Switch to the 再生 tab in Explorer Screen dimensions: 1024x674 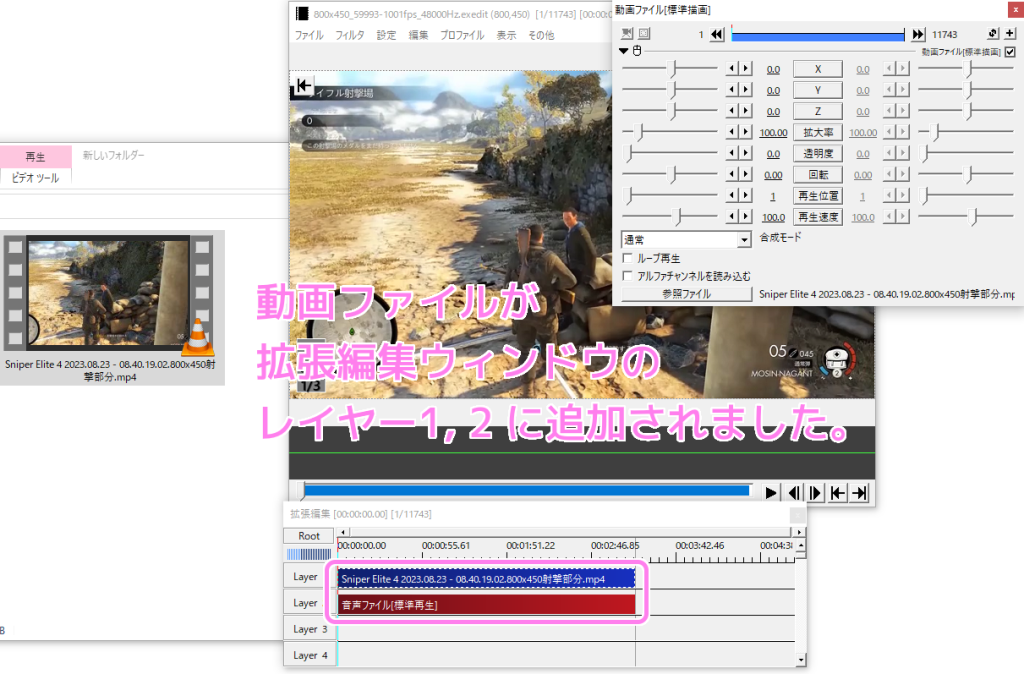coord(35,157)
